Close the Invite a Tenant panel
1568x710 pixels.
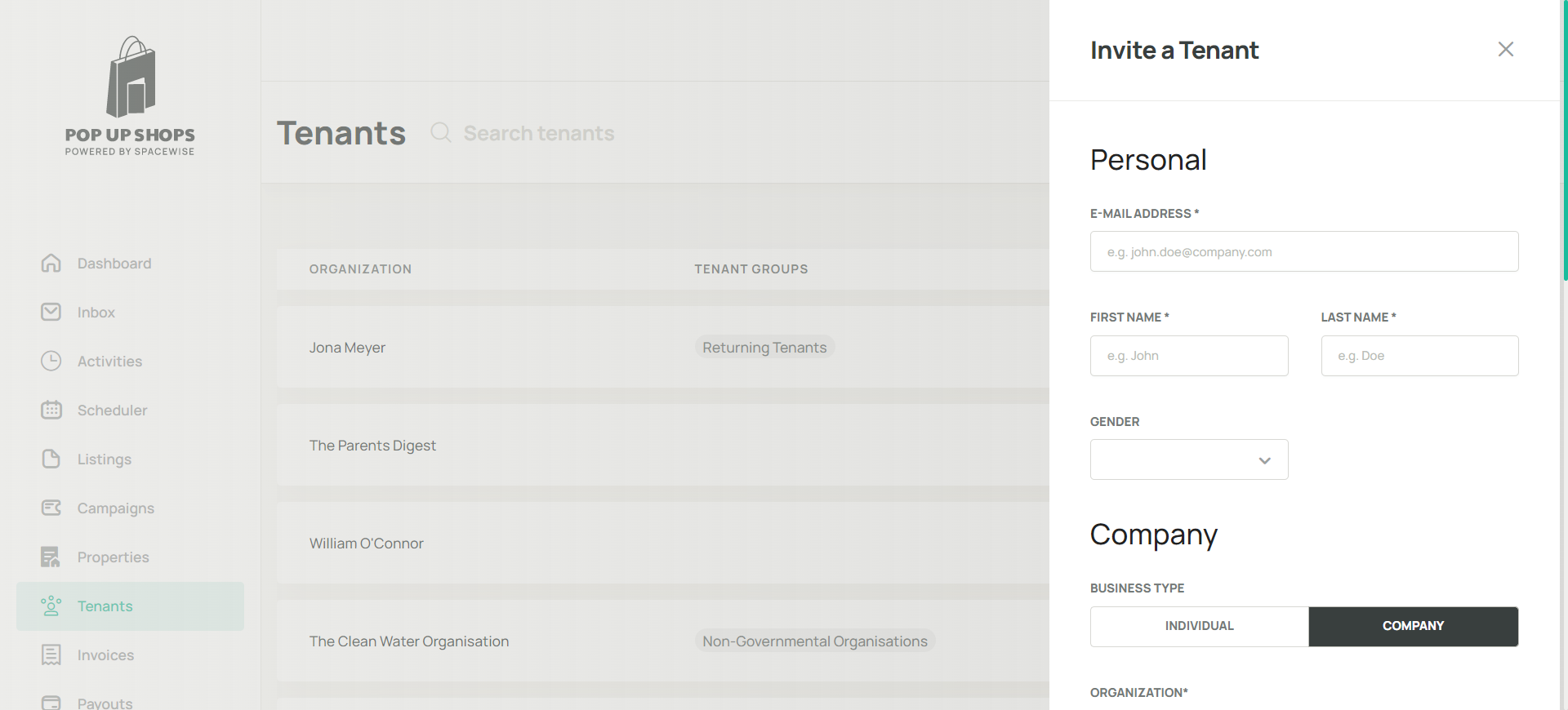coord(1505,49)
